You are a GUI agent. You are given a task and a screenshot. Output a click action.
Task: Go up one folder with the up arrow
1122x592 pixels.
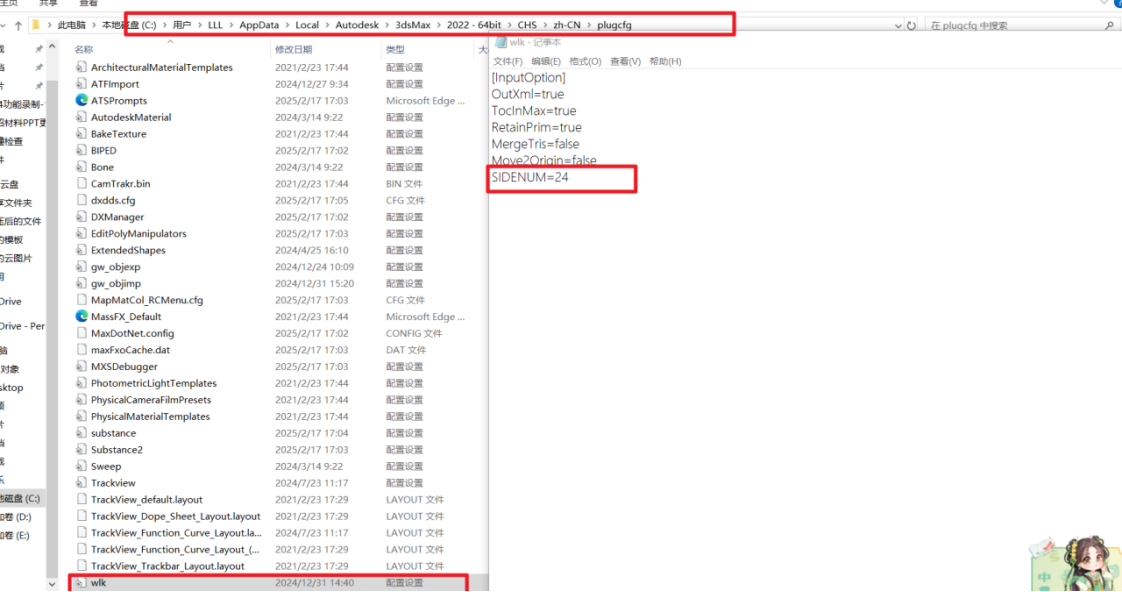click(x=19, y=25)
